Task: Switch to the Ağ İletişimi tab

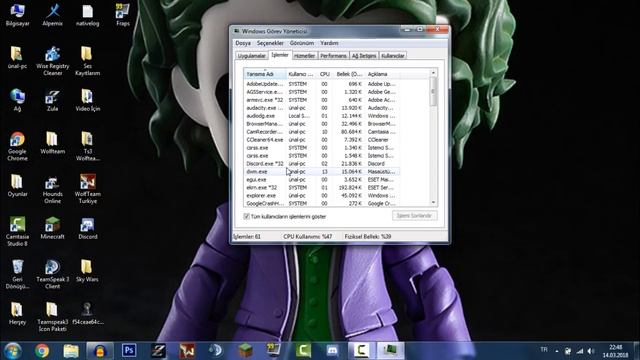Action: [364, 56]
